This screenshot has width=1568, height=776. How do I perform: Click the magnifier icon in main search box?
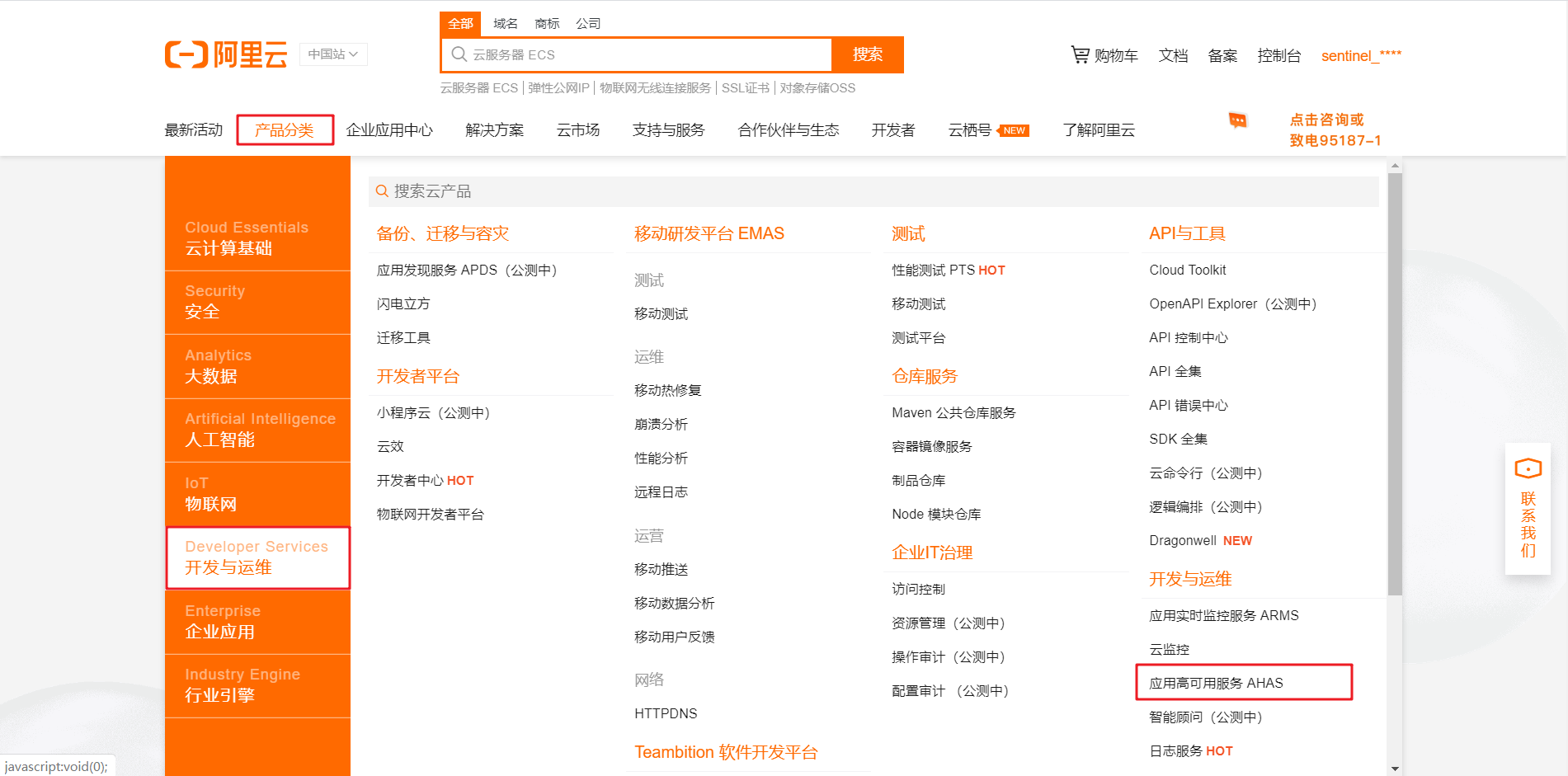tap(459, 54)
